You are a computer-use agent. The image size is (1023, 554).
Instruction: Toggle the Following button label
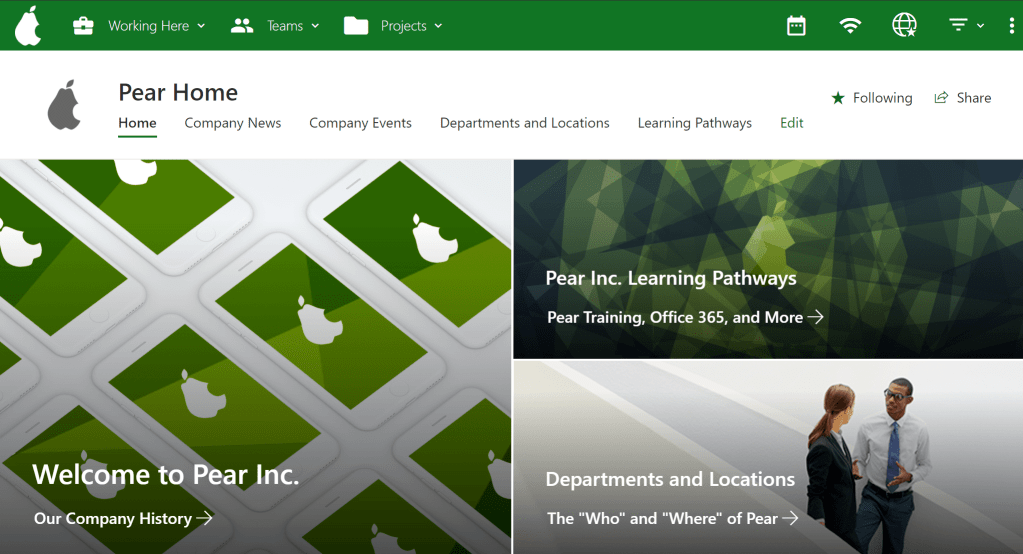[883, 98]
